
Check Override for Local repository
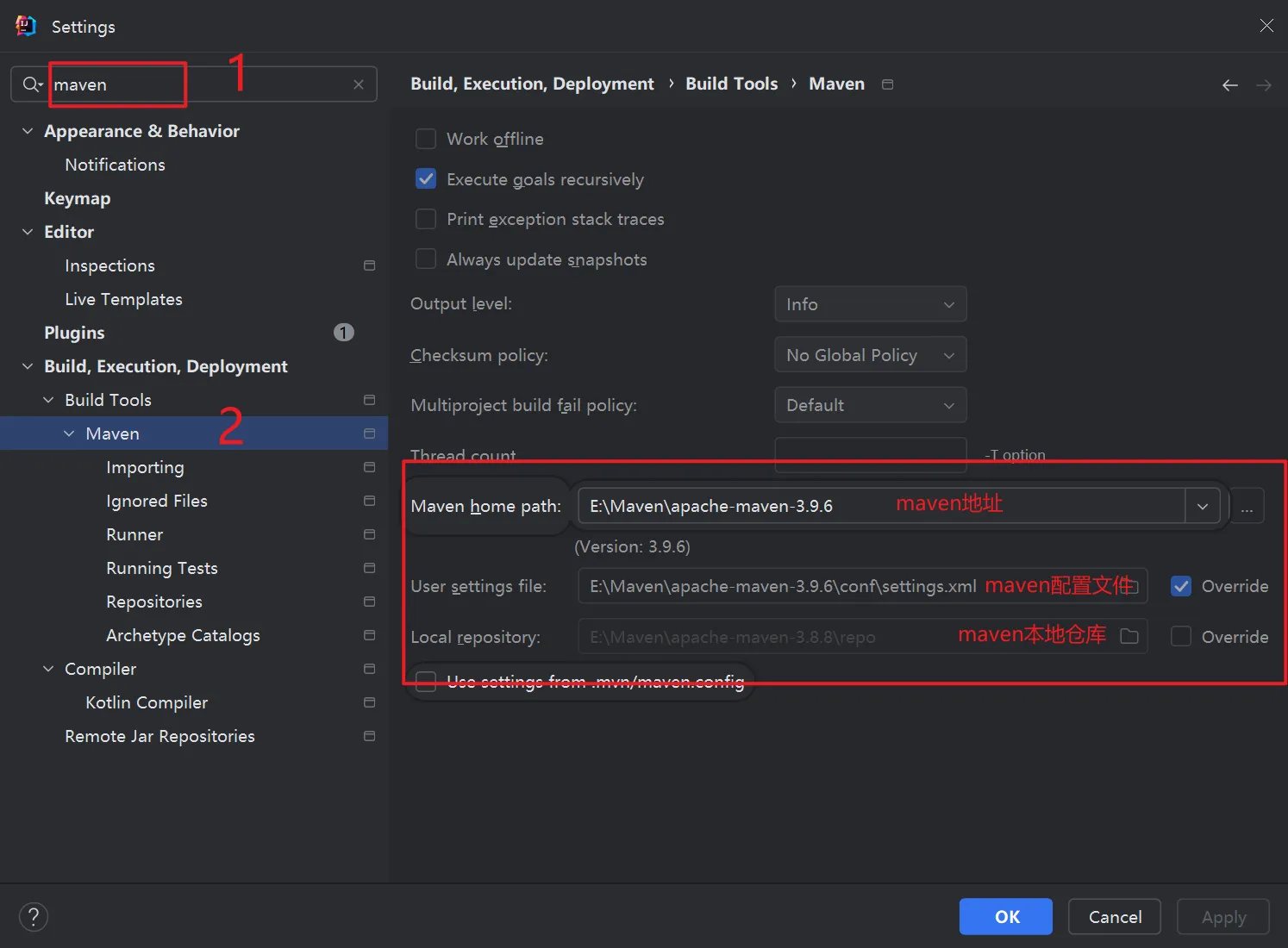[1181, 637]
